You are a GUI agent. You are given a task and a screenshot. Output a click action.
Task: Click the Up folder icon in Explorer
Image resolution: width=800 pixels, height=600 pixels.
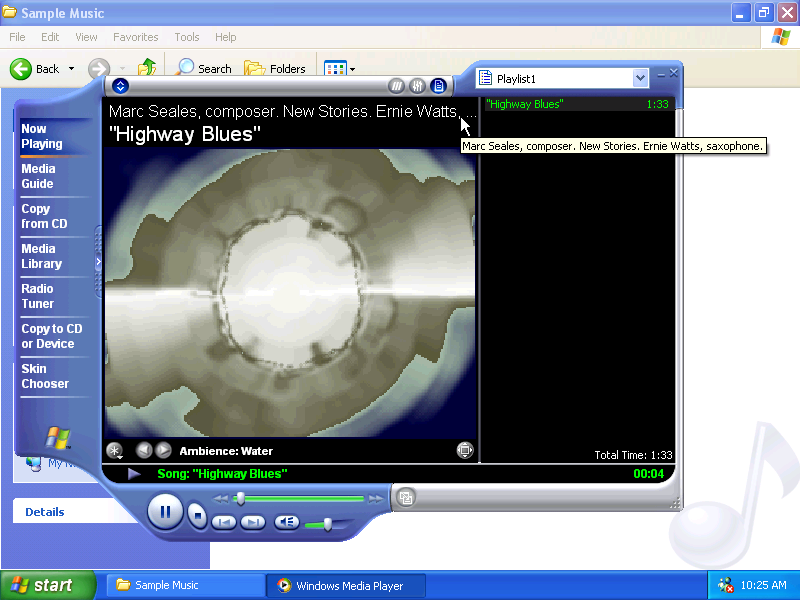(147, 67)
